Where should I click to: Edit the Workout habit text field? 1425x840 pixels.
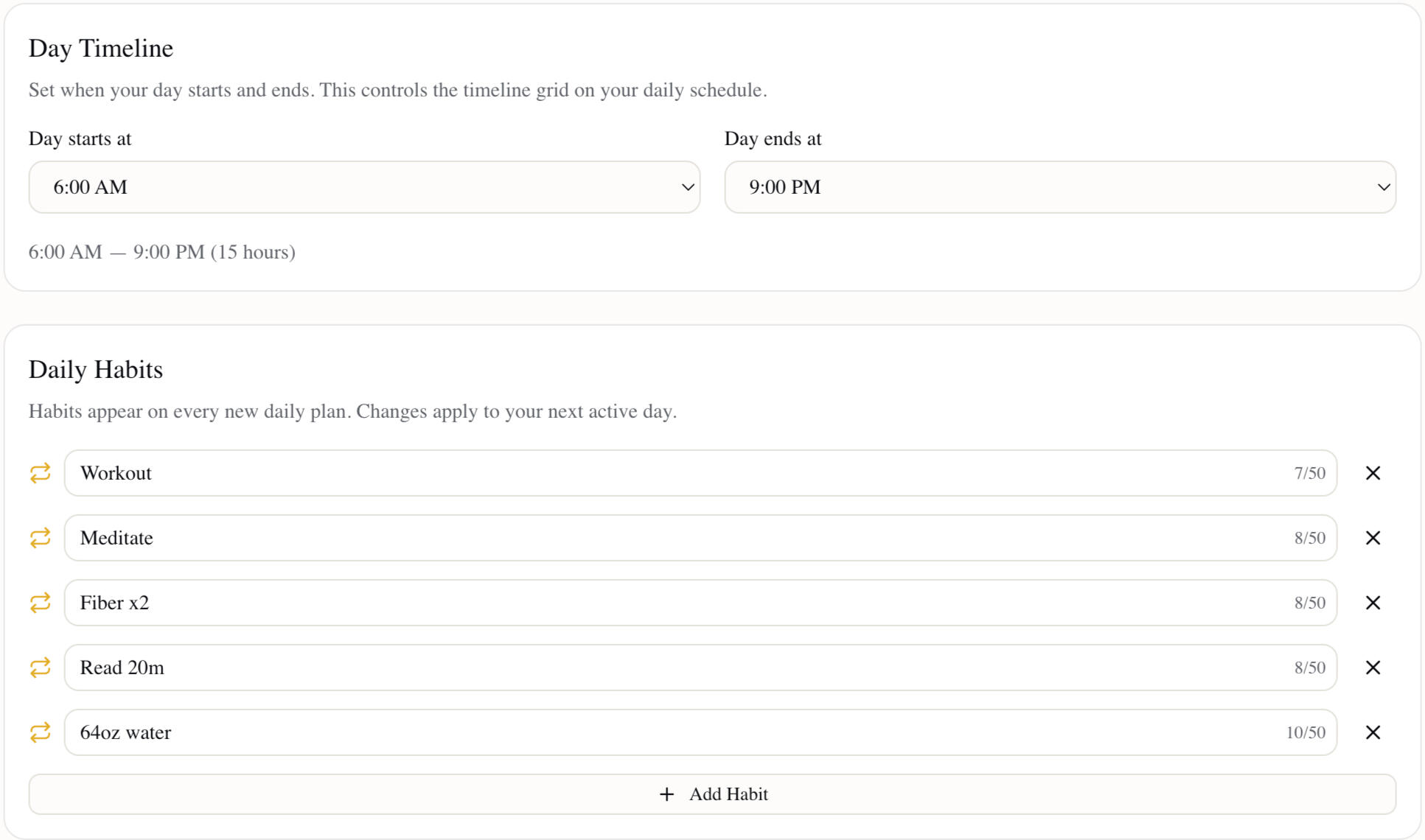(663, 473)
